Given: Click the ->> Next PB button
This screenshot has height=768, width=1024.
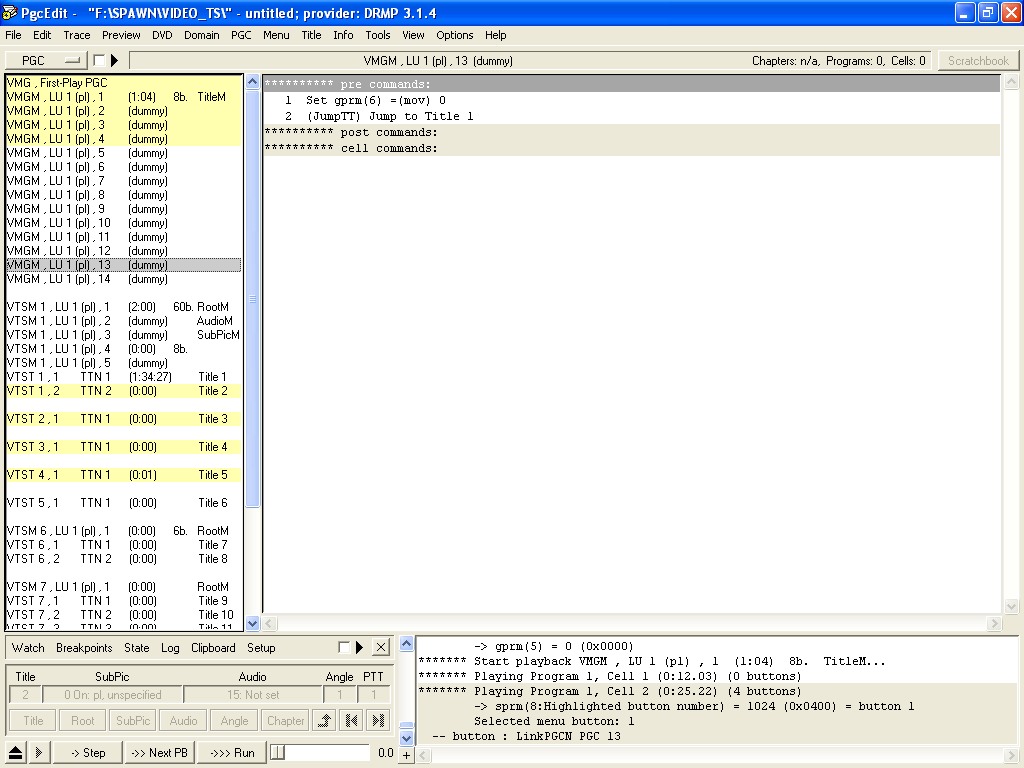Looking at the screenshot, I should (x=159, y=752).
